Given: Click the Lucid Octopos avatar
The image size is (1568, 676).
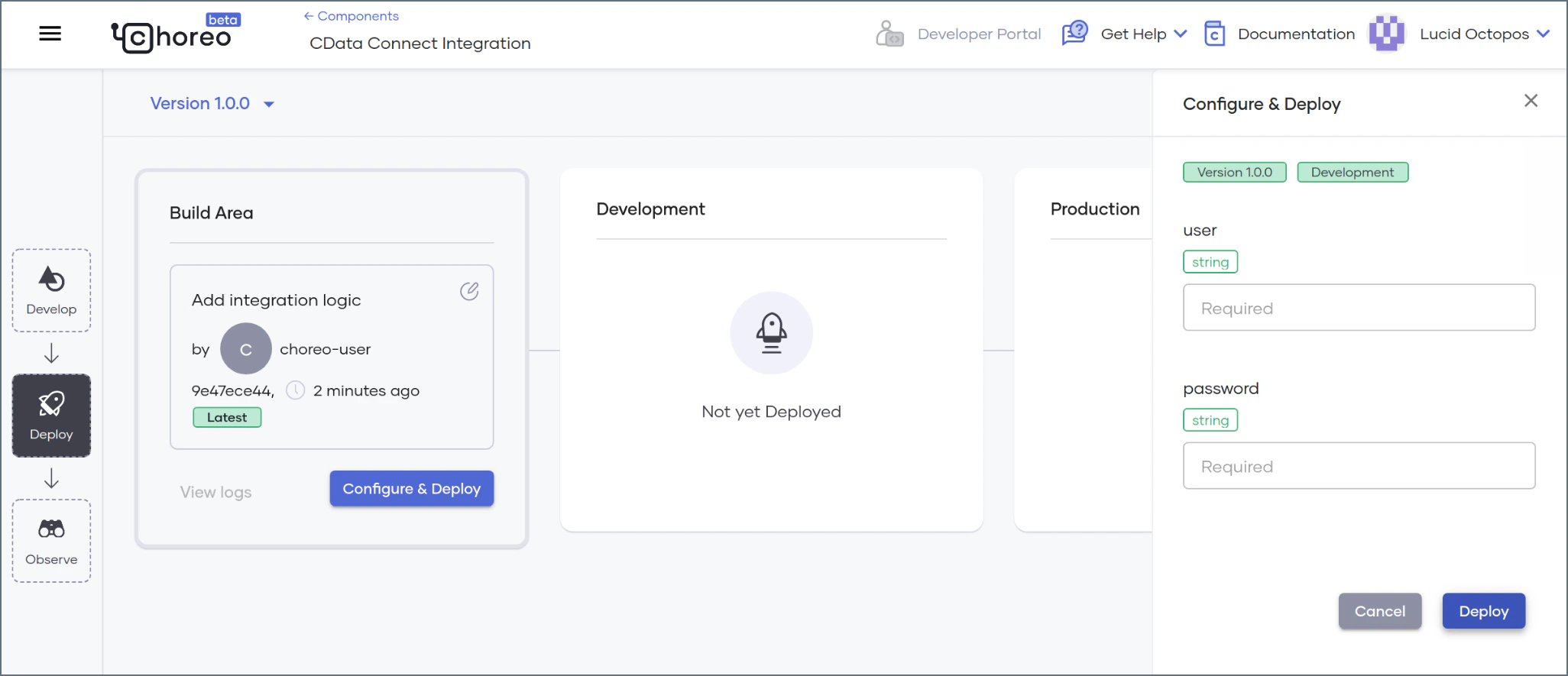Looking at the screenshot, I should point(1386,34).
